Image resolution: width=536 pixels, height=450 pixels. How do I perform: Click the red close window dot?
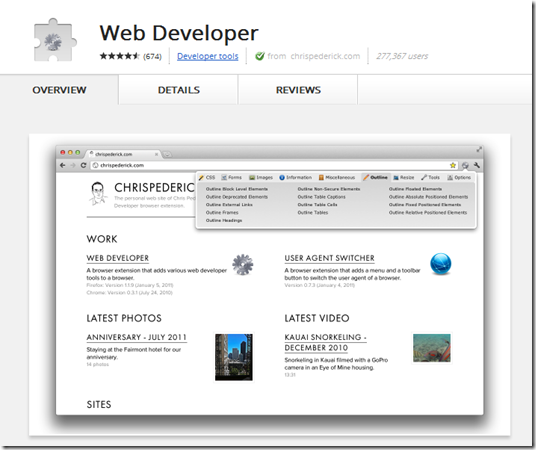63,153
